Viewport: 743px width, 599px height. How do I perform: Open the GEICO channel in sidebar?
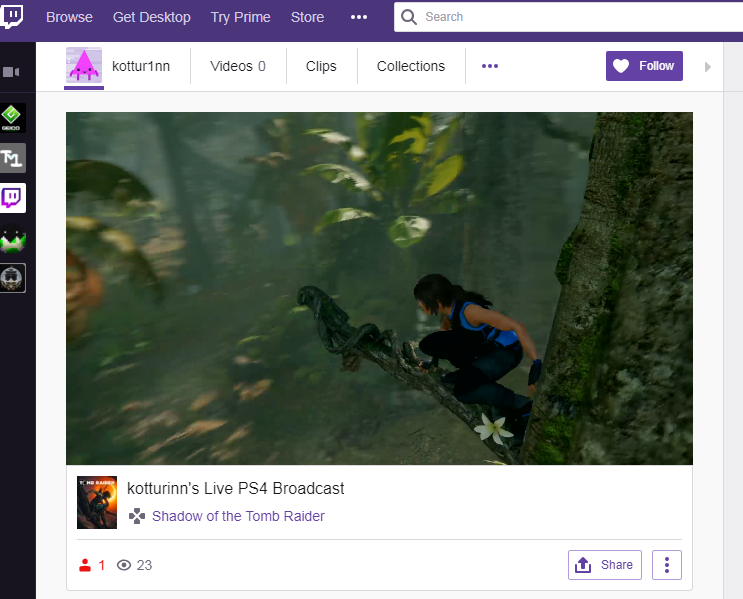click(x=13, y=118)
